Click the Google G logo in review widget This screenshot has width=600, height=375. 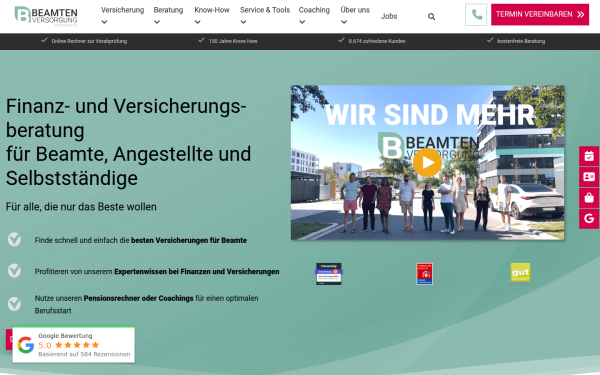(x=26, y=345)
